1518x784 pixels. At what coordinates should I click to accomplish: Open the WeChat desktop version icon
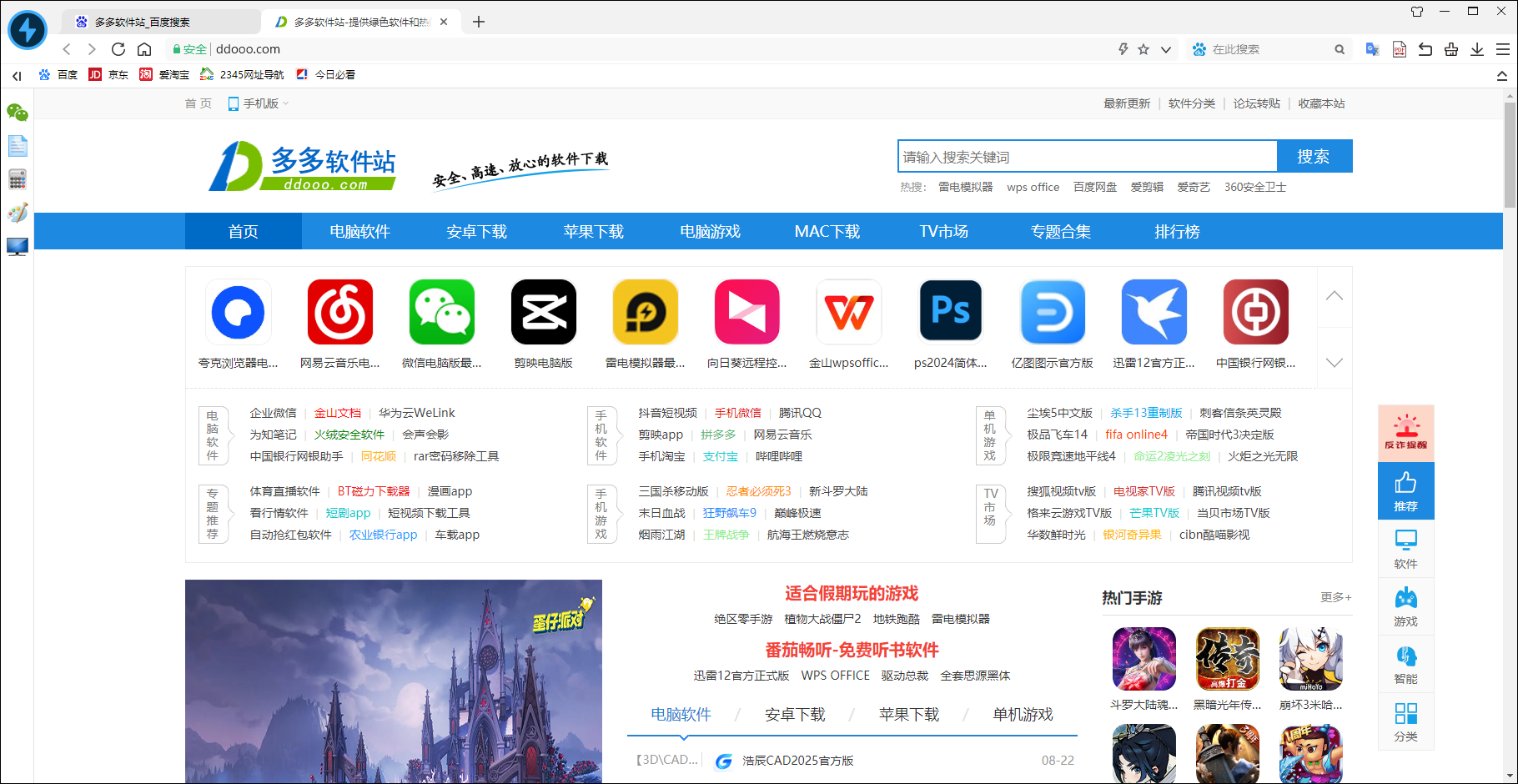click(x=442, y=312)
